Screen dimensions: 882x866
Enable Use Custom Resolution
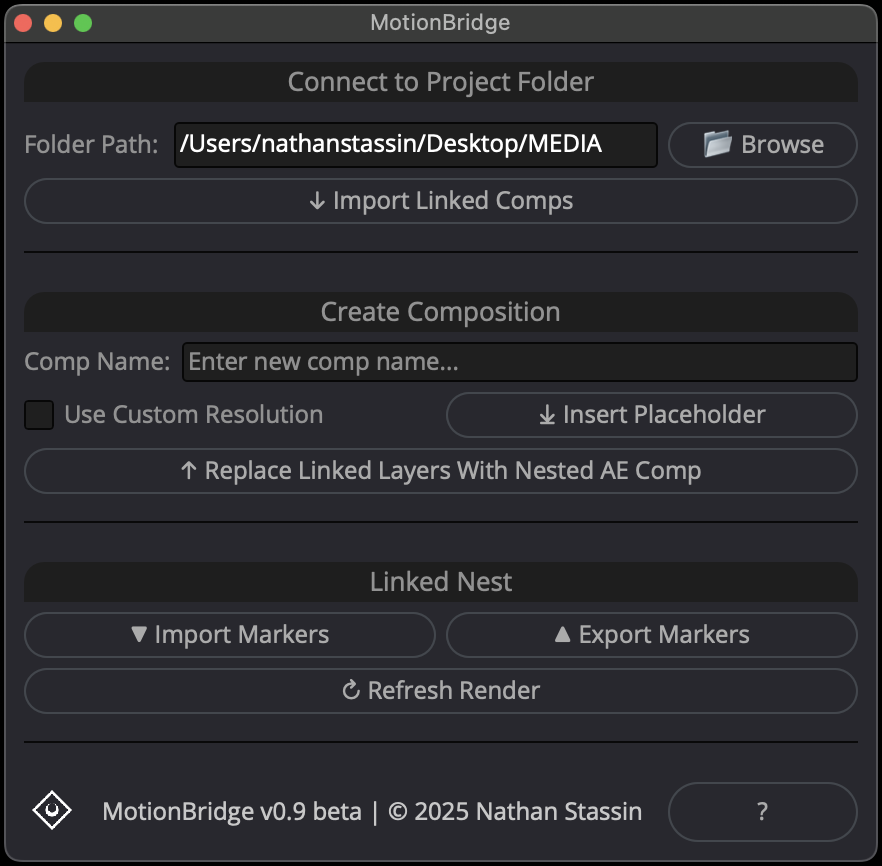[38, 414]
